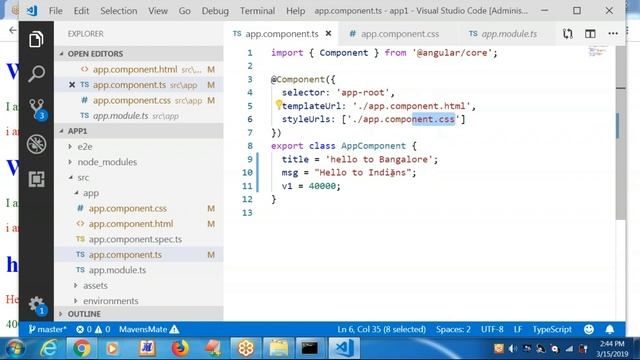Open the Extensions view in the activity bar
Viewport: 640px width, 360px height.
(36, 179)
